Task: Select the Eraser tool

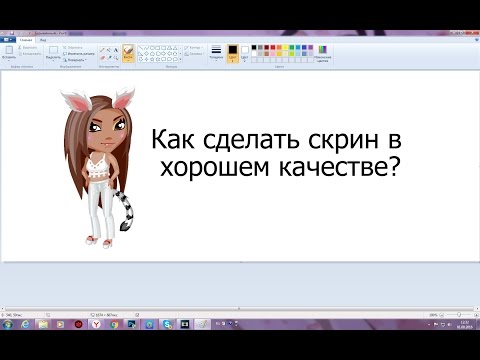Action: 102,58
